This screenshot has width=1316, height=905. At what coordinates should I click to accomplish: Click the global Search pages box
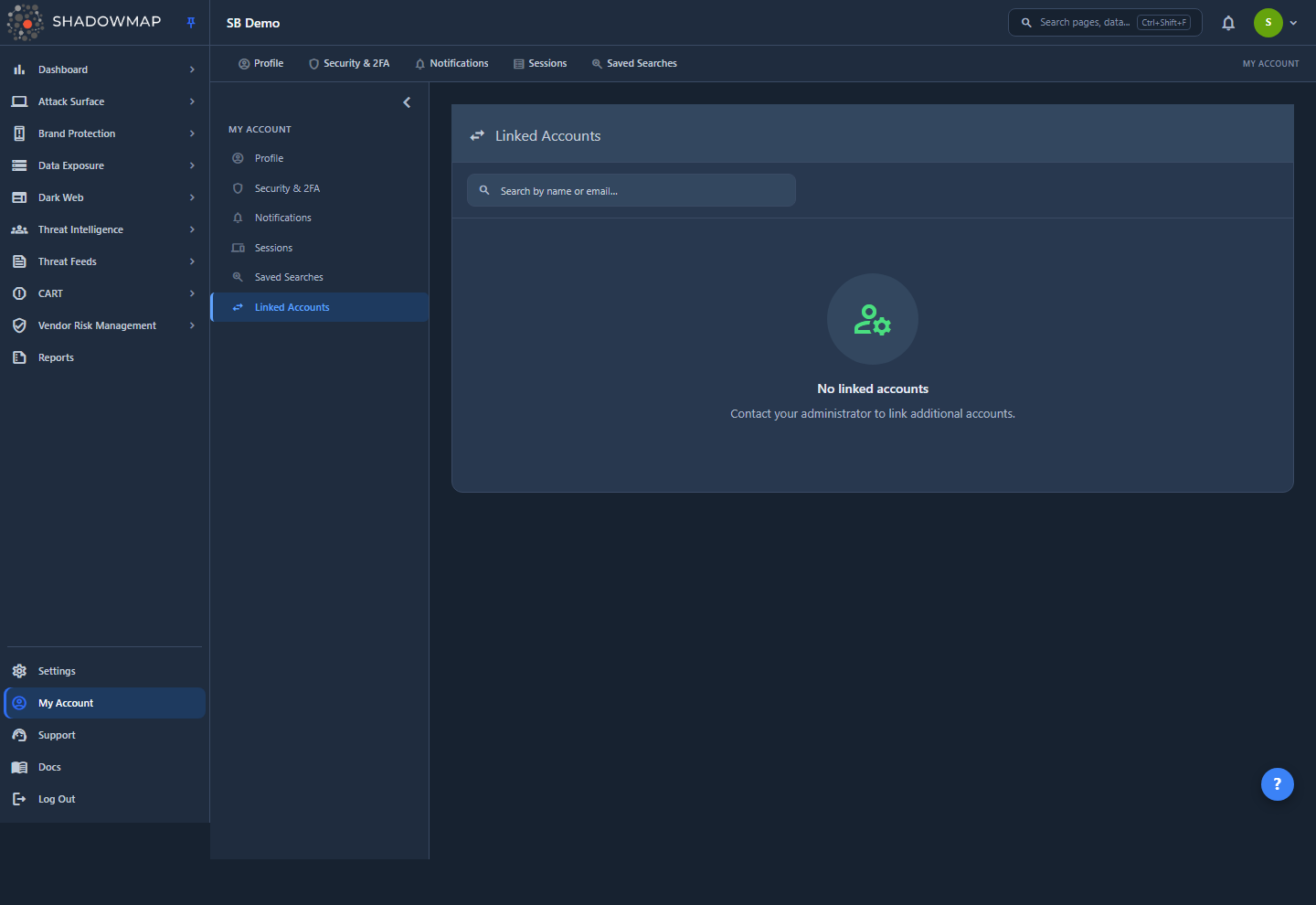(x=1105, y=23)
